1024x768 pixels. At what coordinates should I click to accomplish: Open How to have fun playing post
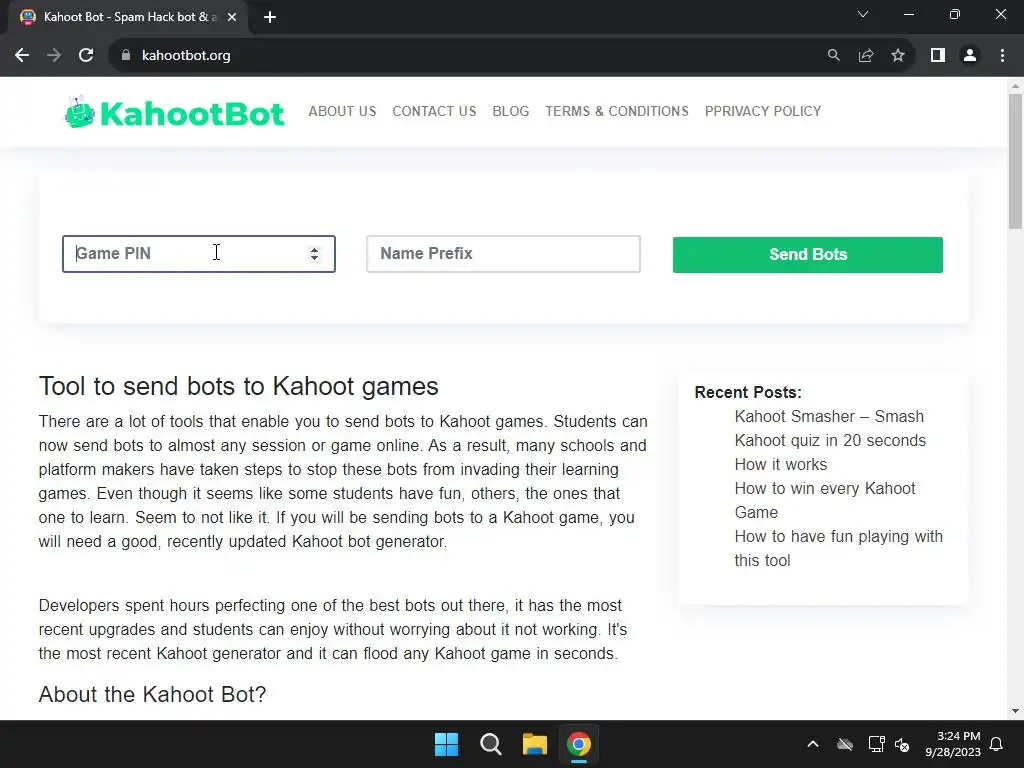[839, 549]
